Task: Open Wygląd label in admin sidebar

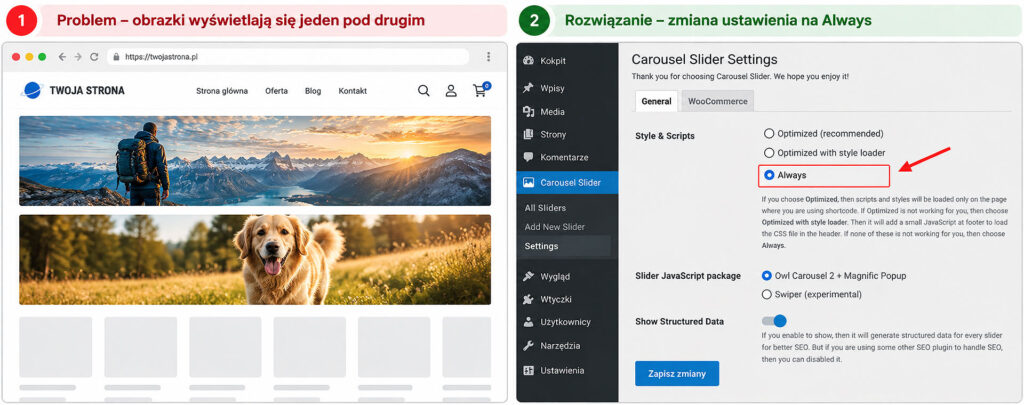Action: pyautogui.click(x=555, y=276)
